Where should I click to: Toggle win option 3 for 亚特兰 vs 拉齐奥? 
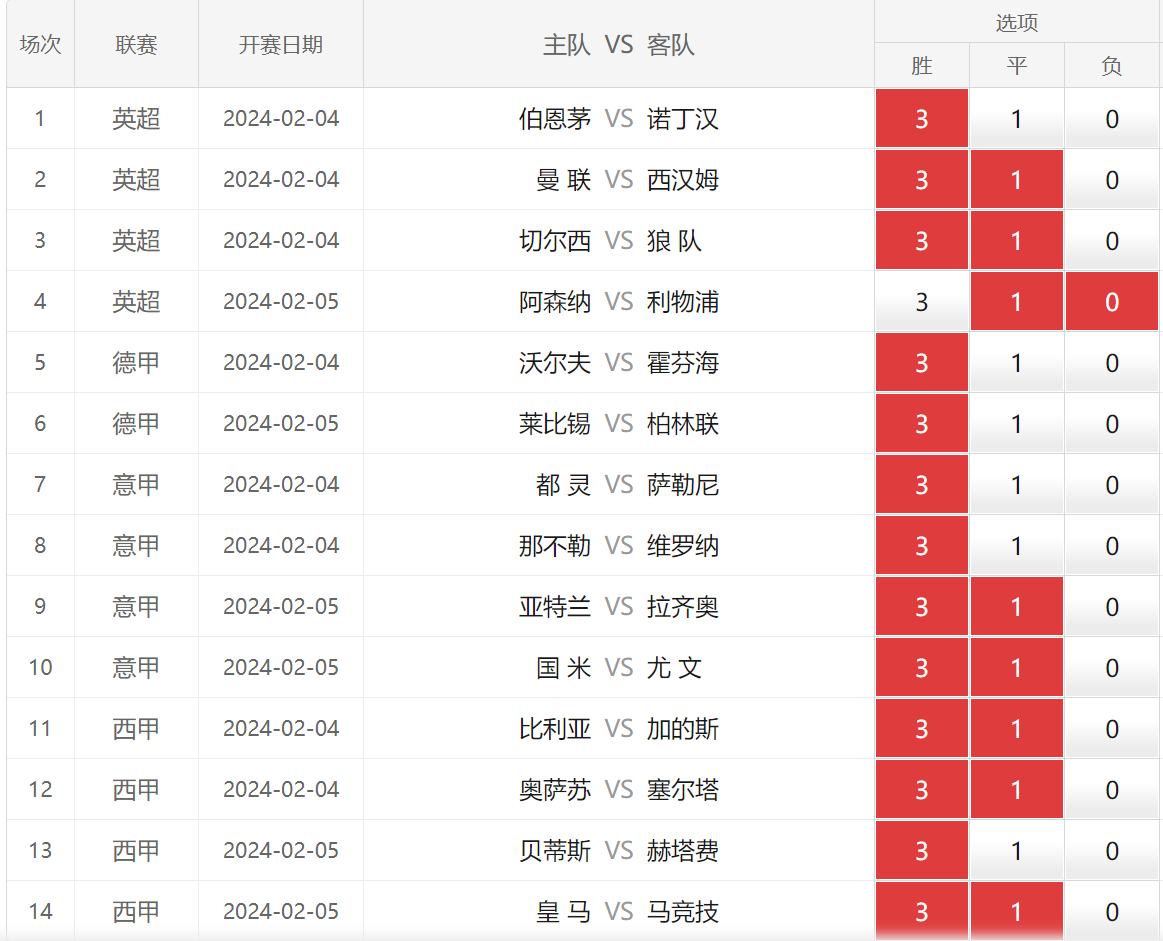921,607
